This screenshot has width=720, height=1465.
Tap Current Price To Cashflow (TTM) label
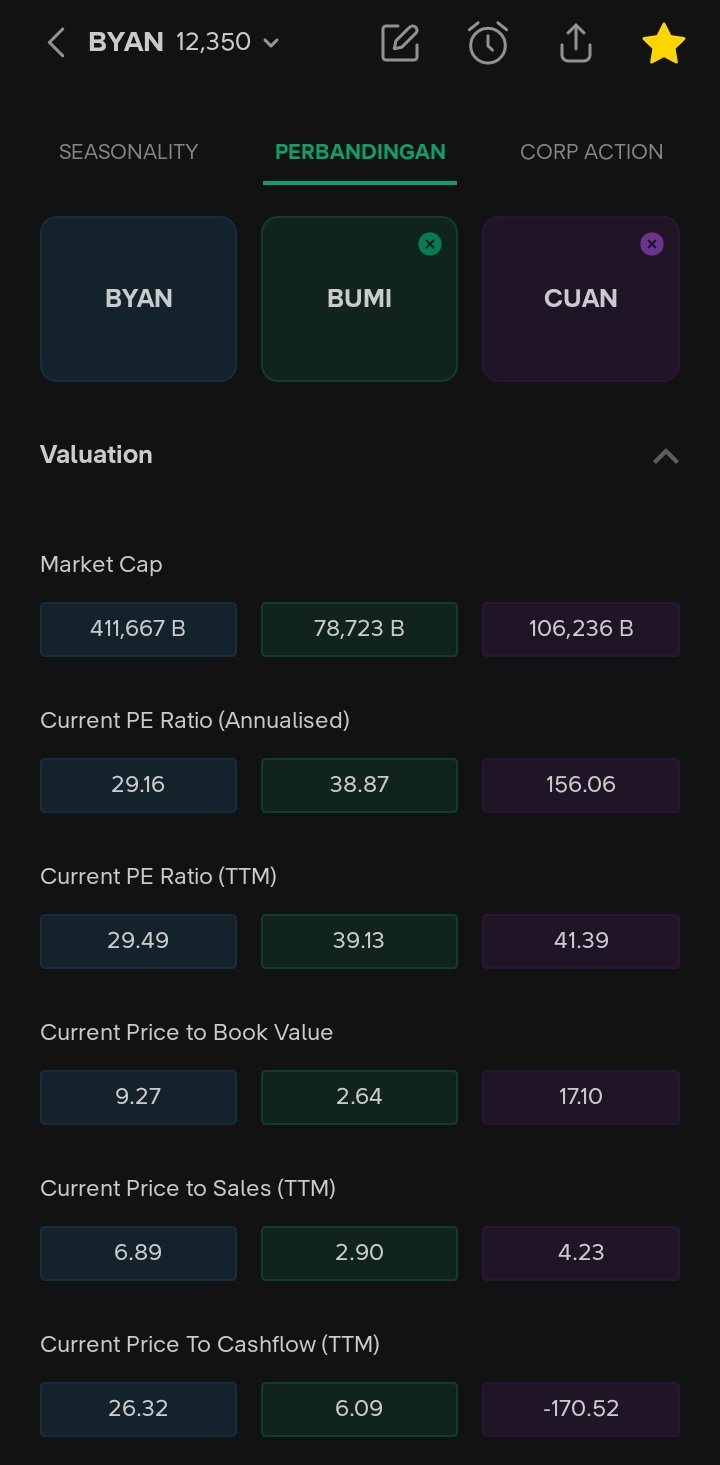click(x=210, y=1345)
